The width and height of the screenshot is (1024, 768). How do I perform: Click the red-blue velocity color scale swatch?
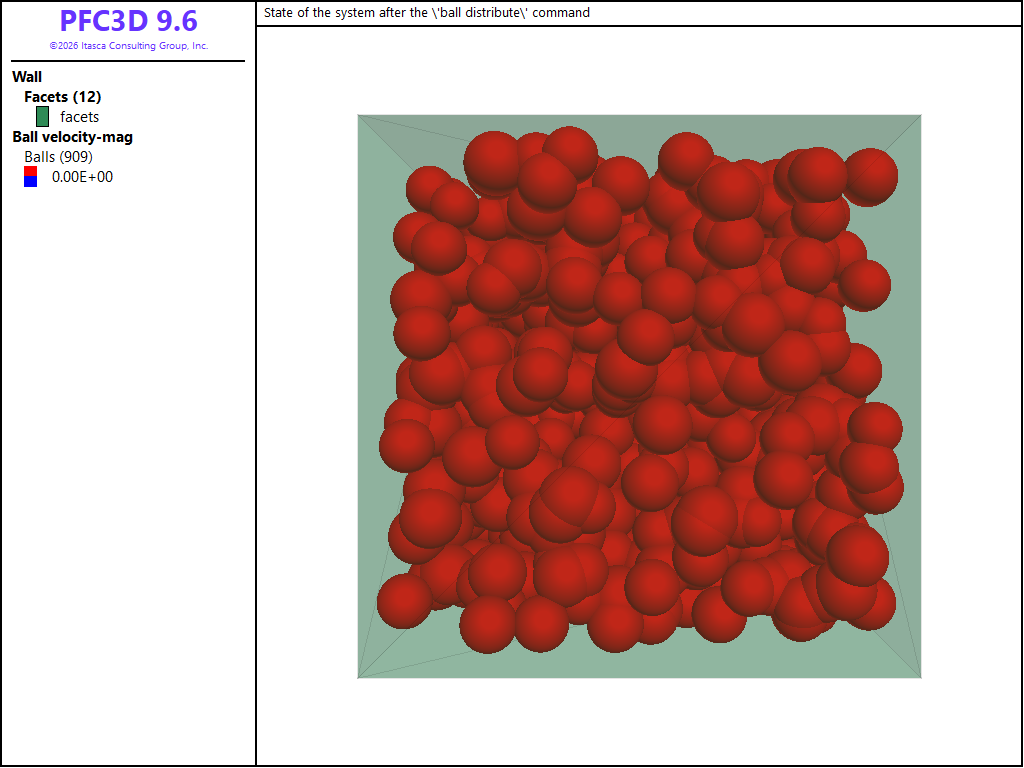(x=31, y=177)
